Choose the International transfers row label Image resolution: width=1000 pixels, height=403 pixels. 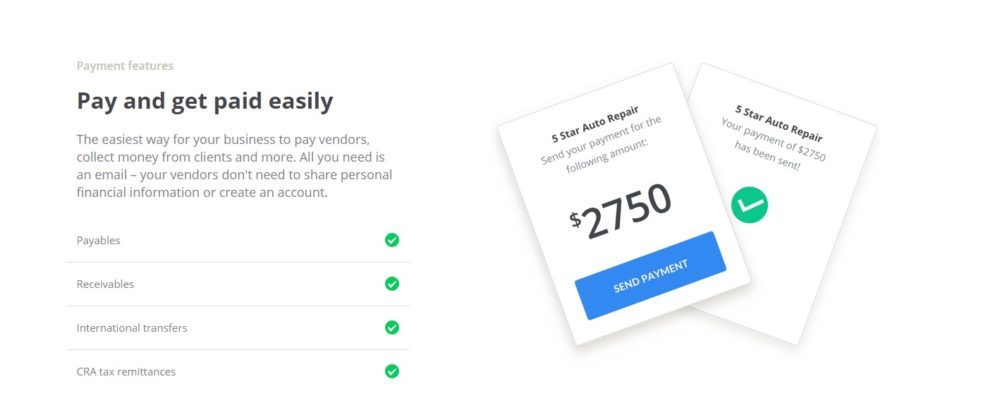131,328
